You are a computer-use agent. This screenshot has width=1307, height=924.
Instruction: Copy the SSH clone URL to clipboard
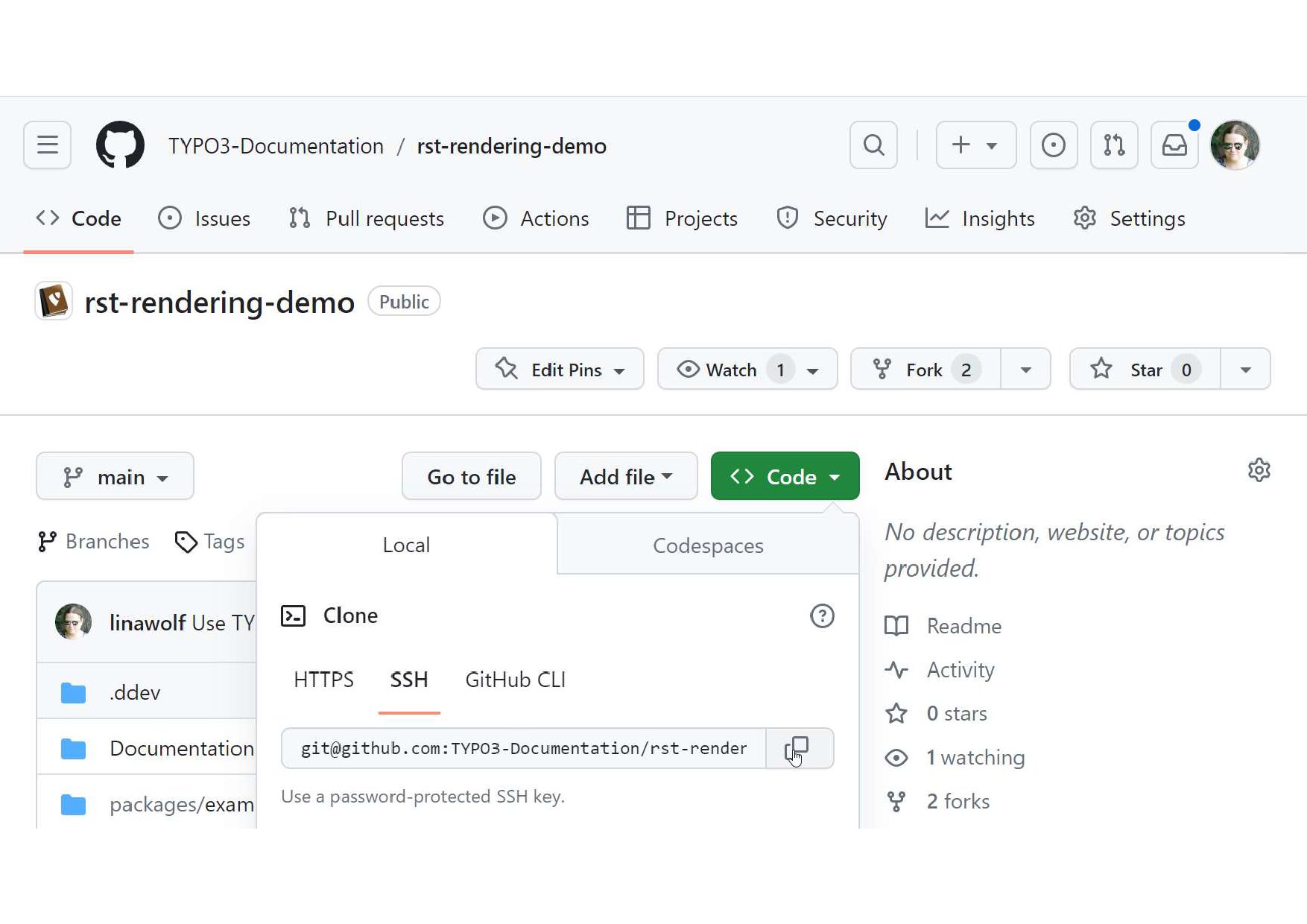pyautogui.click(x=799, y=748)
